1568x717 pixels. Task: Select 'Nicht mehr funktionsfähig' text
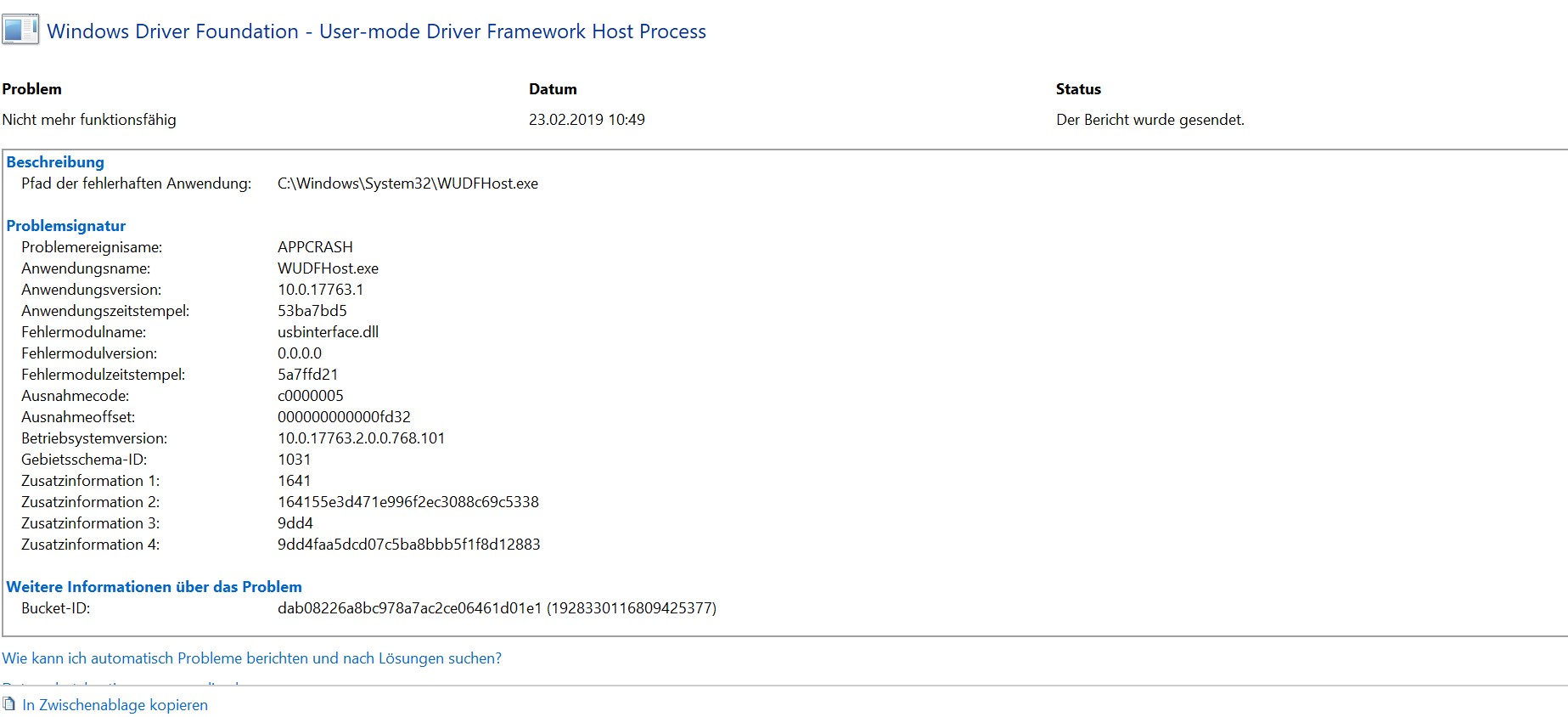click(89, 120)
